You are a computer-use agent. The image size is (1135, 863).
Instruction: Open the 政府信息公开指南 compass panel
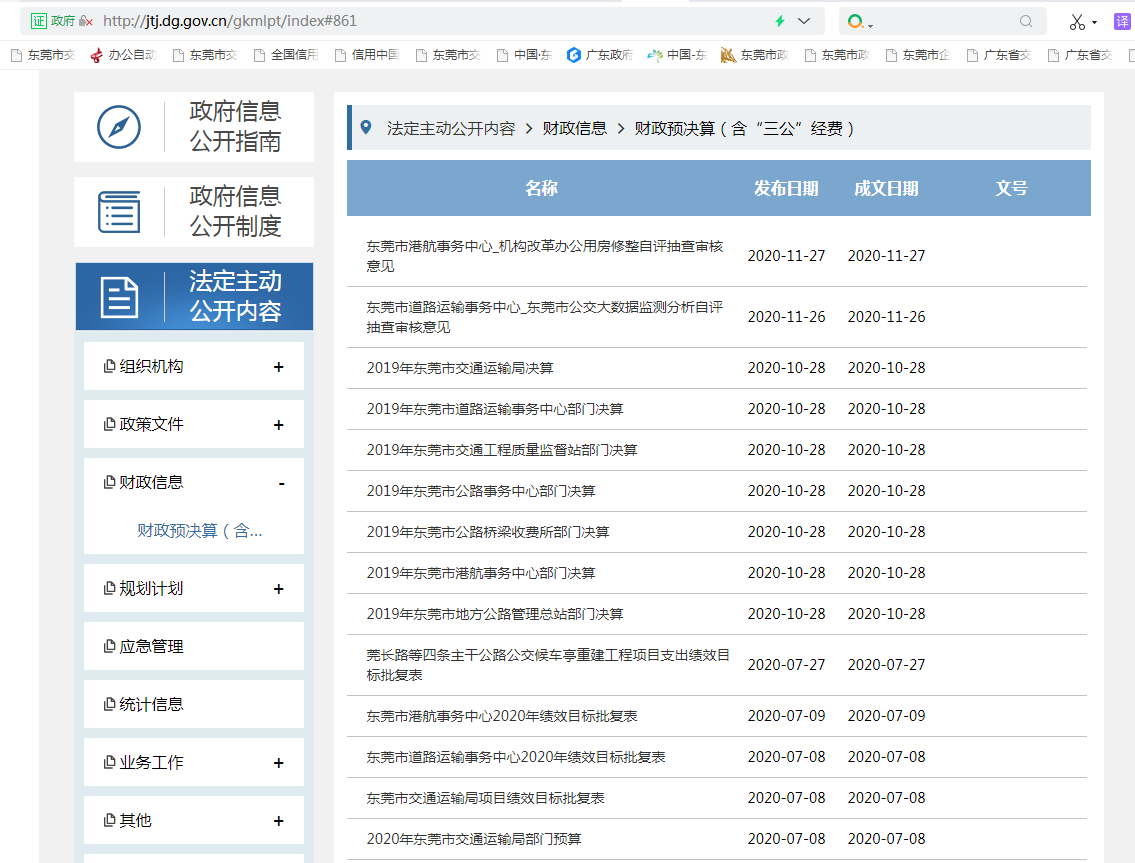click(194, 127)
